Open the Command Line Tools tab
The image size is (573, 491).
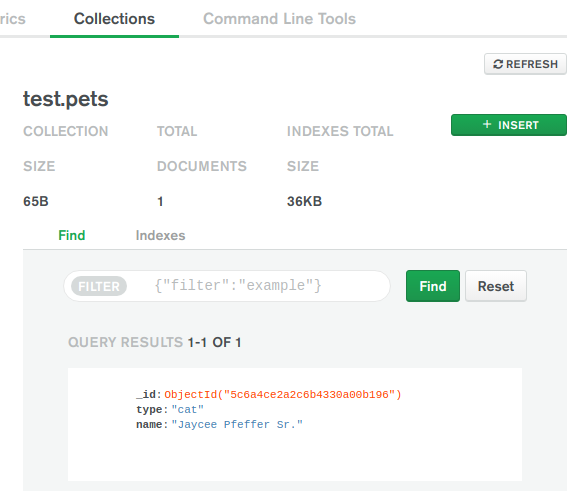[280, 19]
